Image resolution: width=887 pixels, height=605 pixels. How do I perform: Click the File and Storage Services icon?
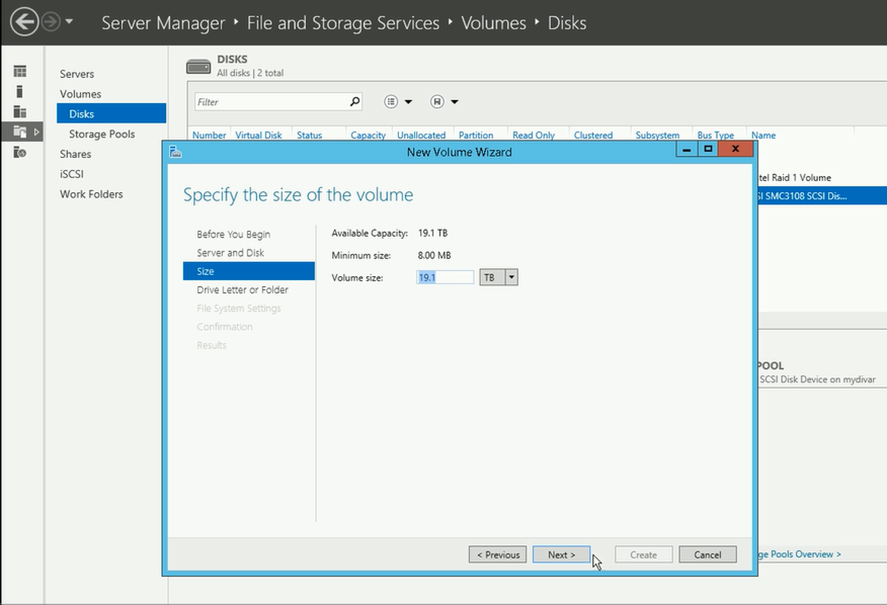pos(20,132)
